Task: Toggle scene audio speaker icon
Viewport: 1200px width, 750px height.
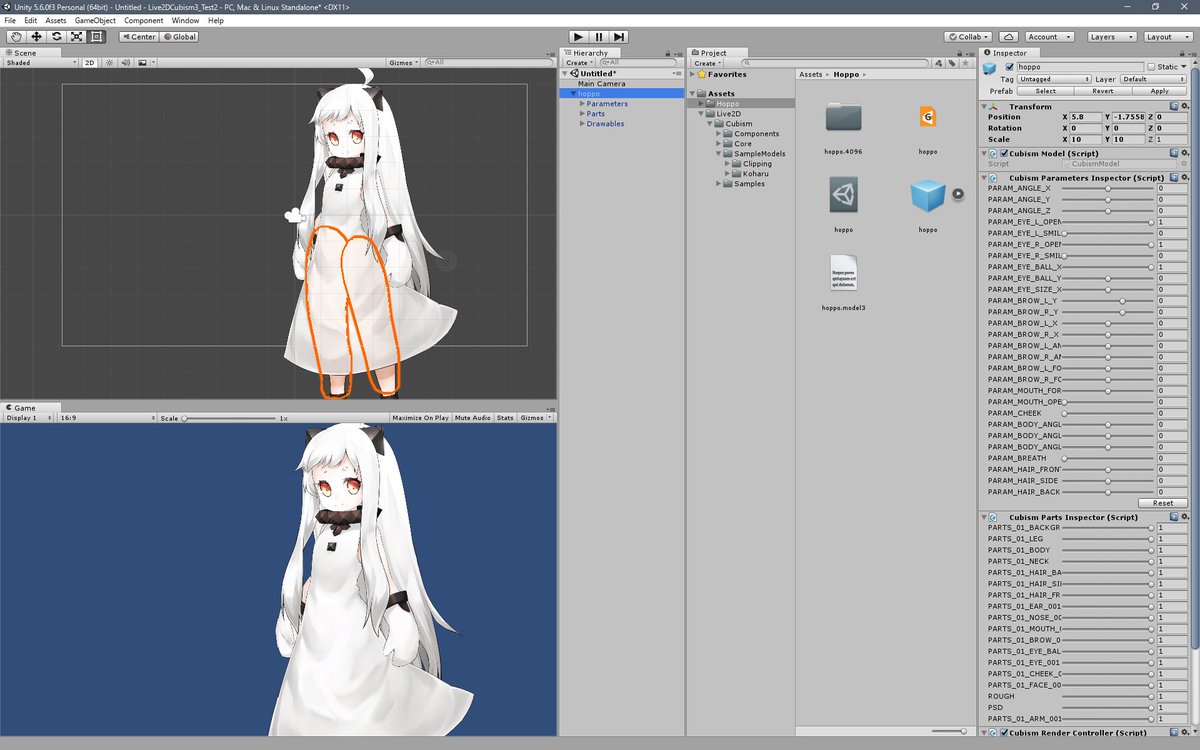Action: coord(125,62)
